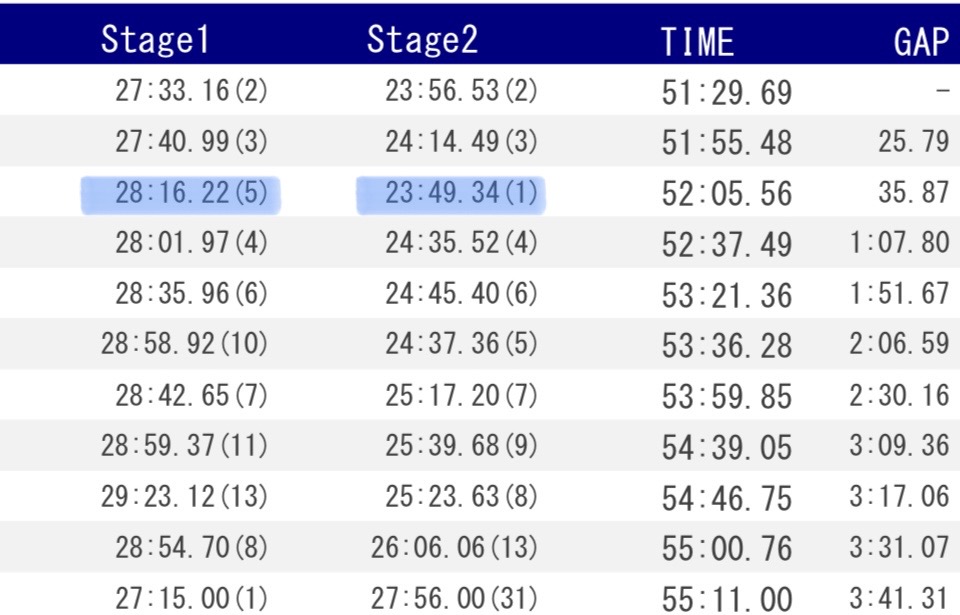Click the gap value 1:51.67

(x=899, y=295)
